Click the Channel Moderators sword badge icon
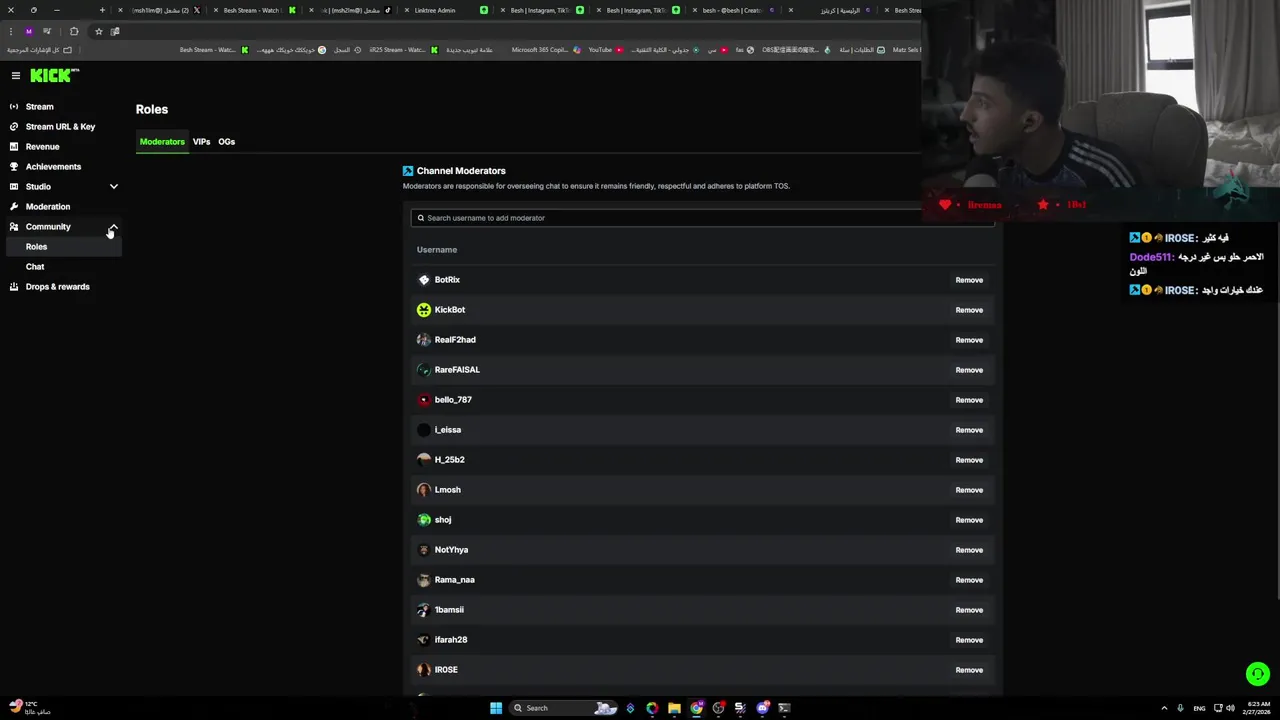The height and width of the screenshot is (720, 1280). tap(408, 171)
